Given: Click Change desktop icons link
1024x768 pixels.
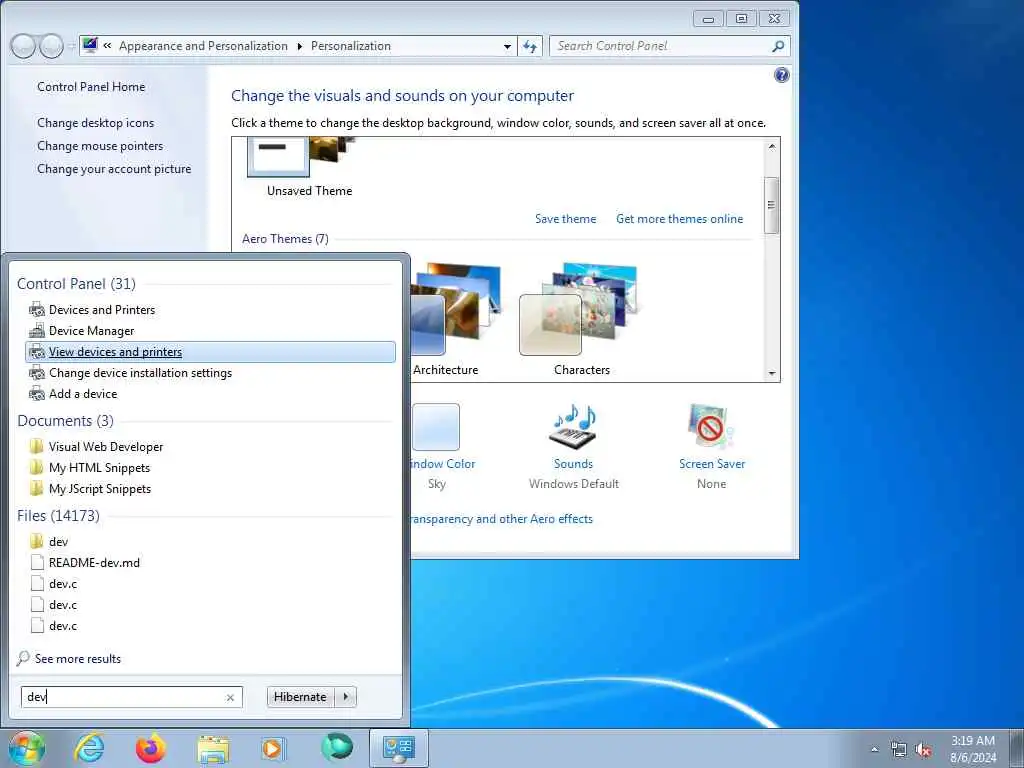Looking at the screenshot, I should point(95,123).
